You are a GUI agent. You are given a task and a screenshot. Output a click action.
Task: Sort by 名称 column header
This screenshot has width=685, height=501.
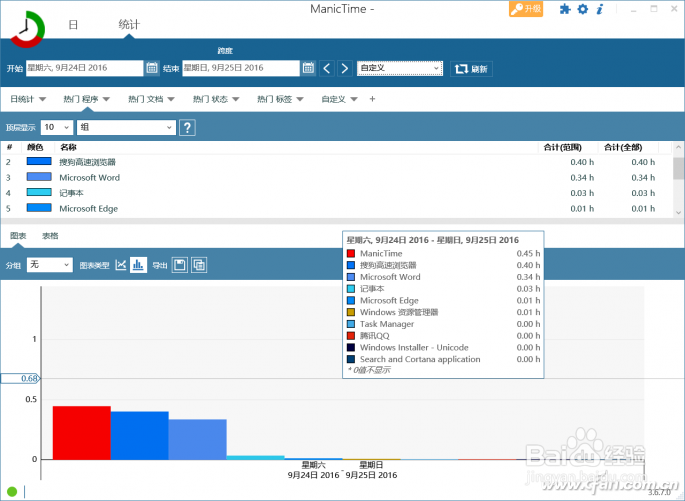tap(69, 147)
